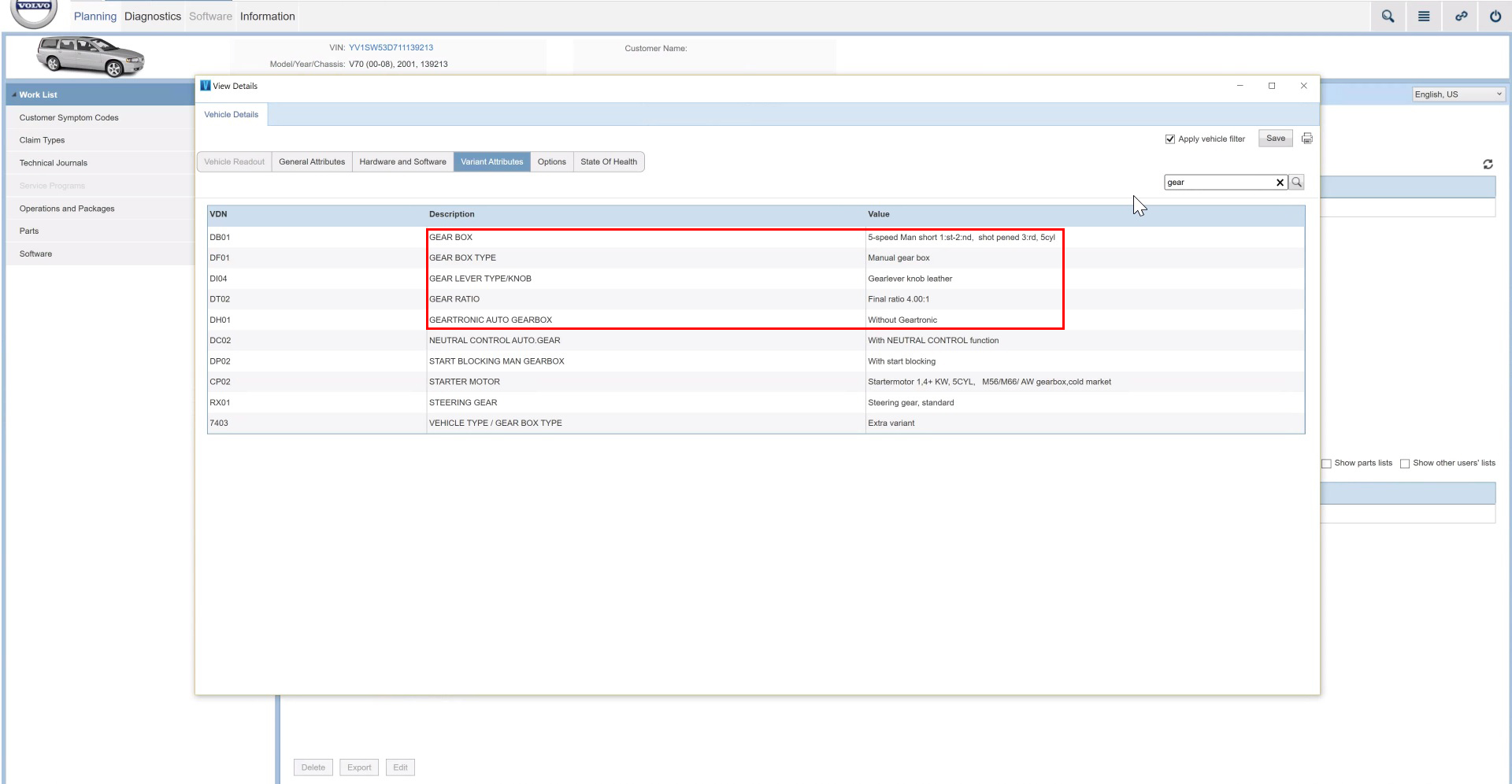Click the chain link connection icon
The width and height of the screenshot is (1512, 784).
[x=1461, y=17]
